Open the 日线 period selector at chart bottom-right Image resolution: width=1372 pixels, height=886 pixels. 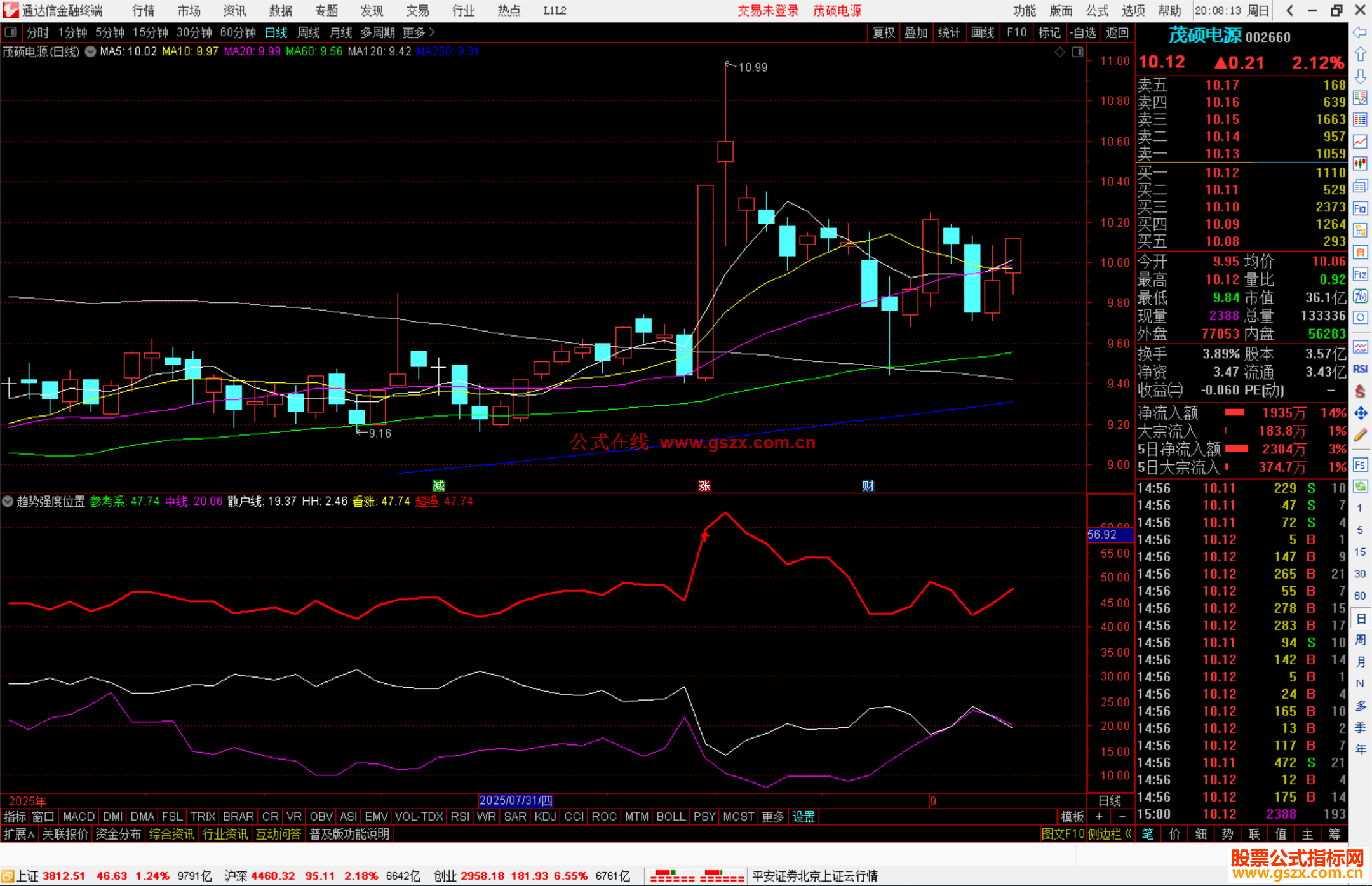1110,800
